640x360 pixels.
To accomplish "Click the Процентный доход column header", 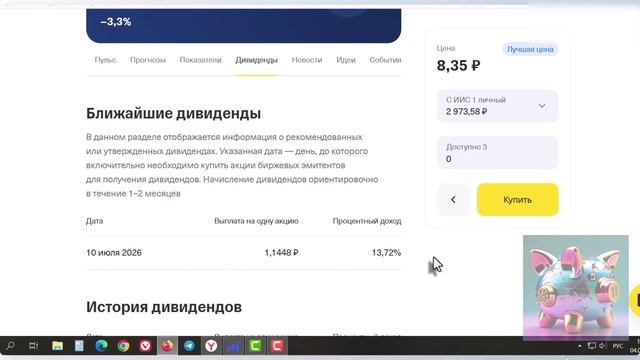I will 367,221.
